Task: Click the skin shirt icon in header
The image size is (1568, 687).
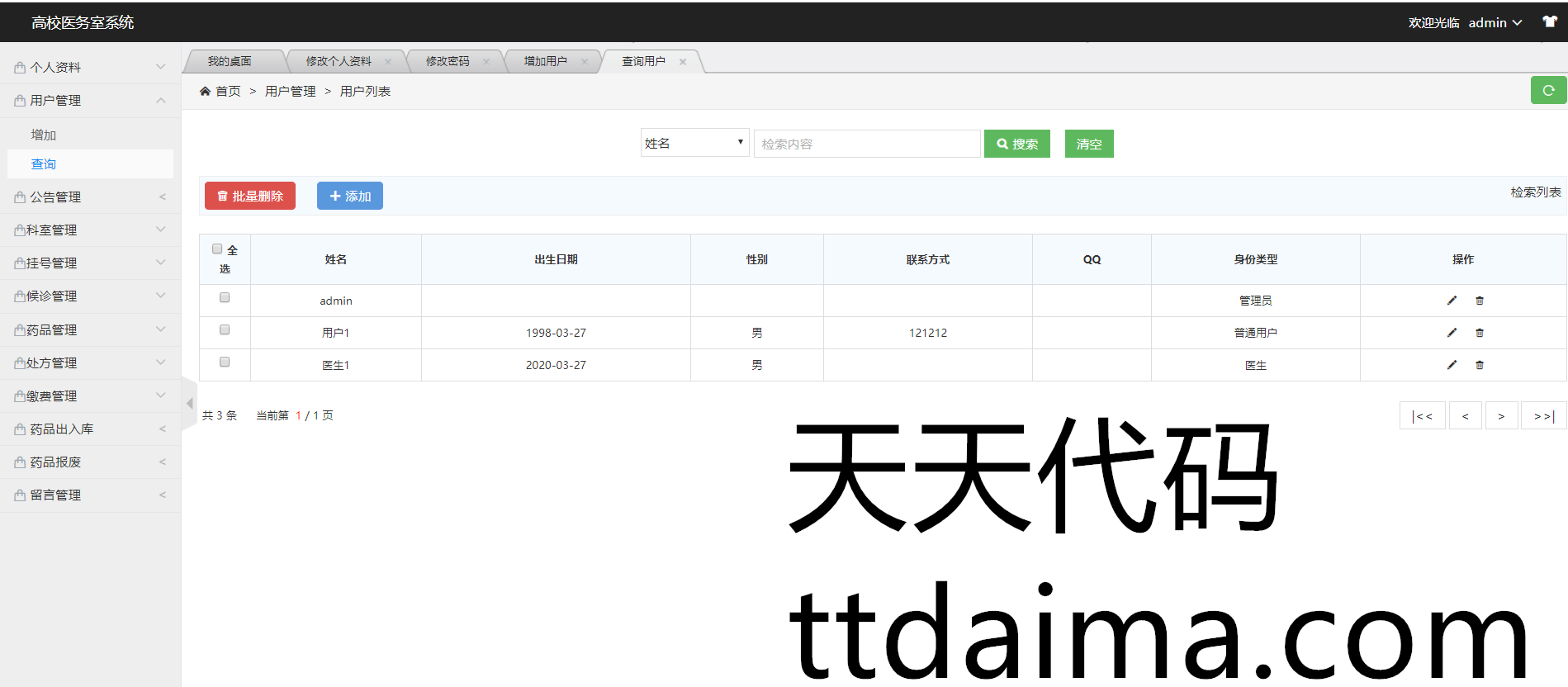Action: (1549, 22)
